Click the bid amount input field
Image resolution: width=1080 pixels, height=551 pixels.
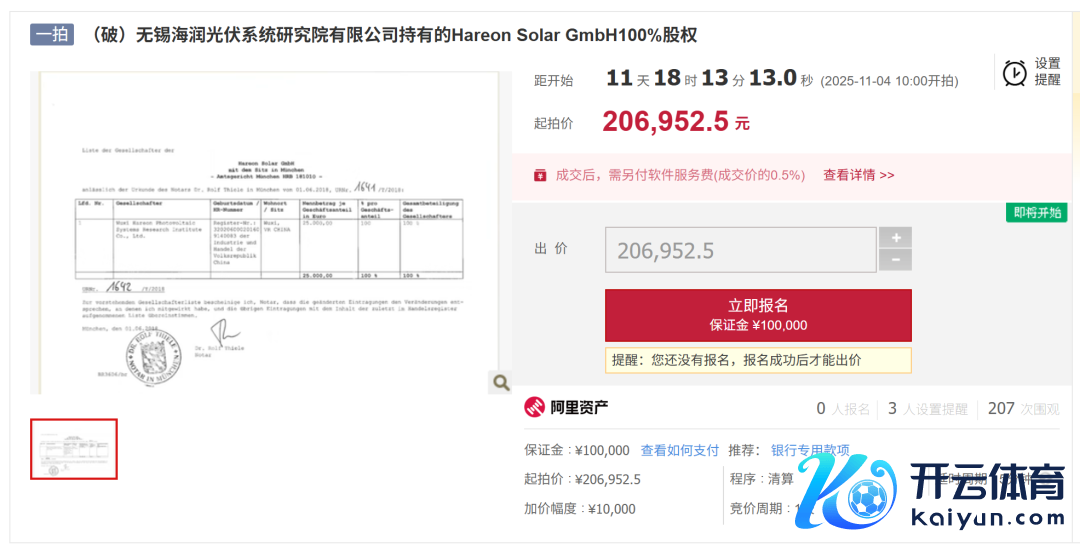pos(740,250)
